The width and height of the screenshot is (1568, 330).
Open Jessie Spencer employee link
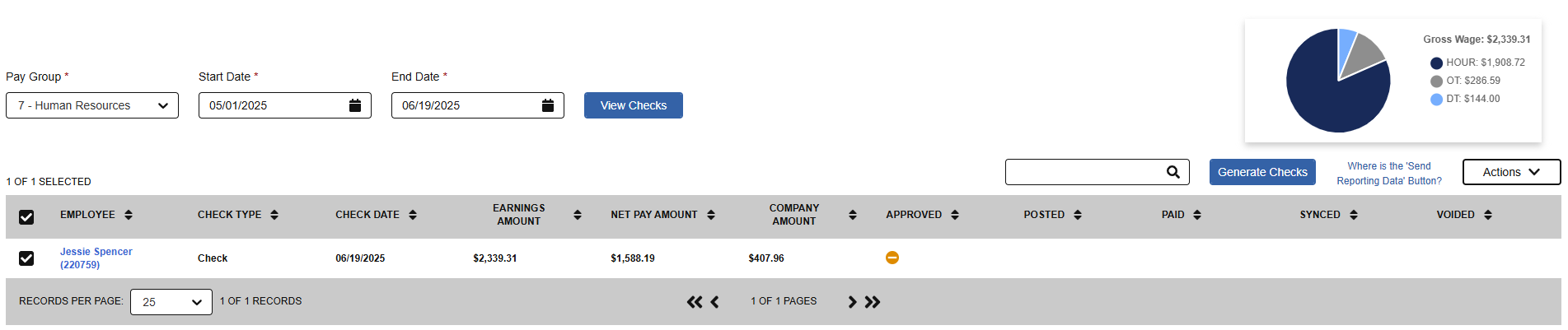coord(96,258)
